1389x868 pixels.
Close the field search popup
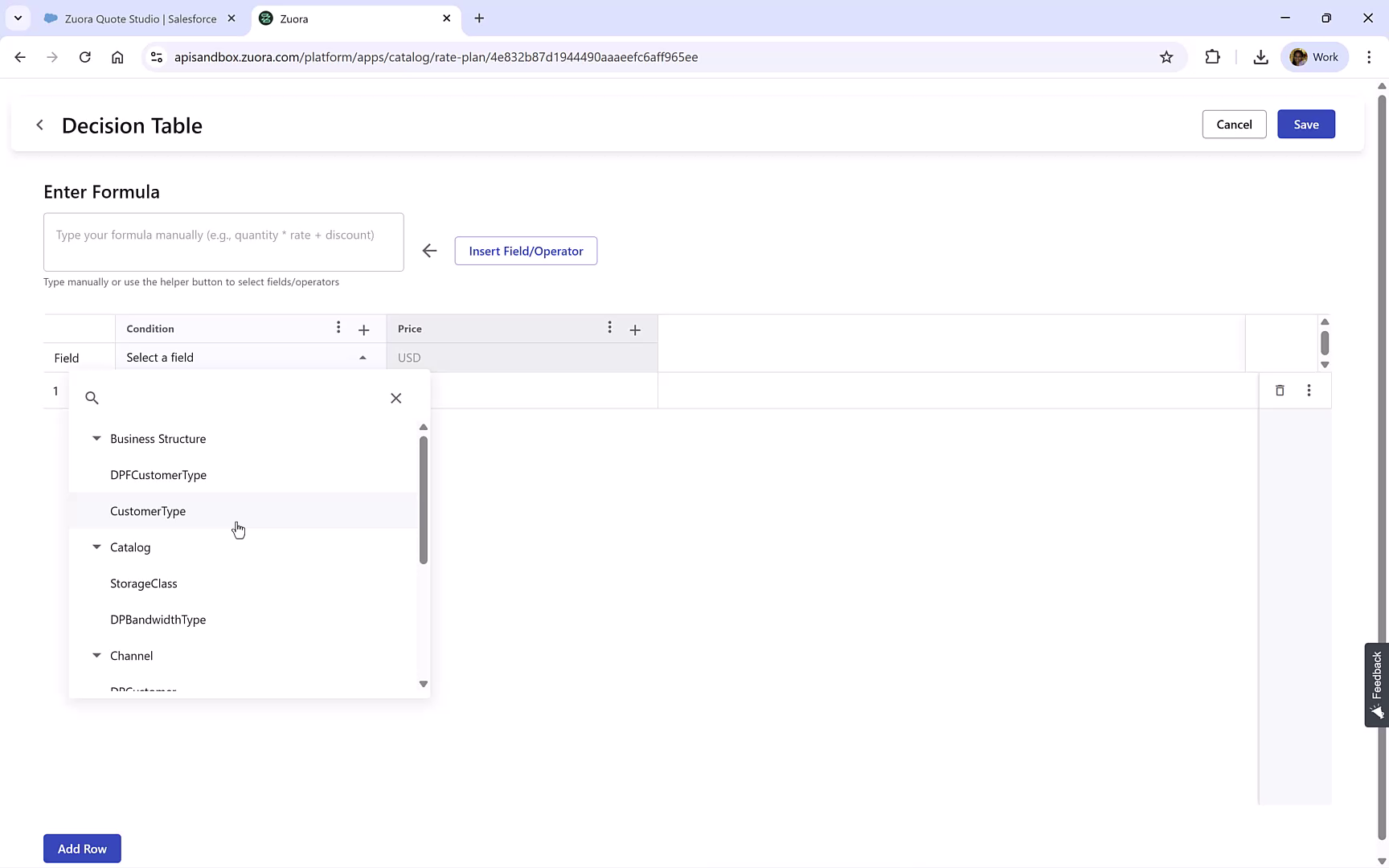click(395, 398)
